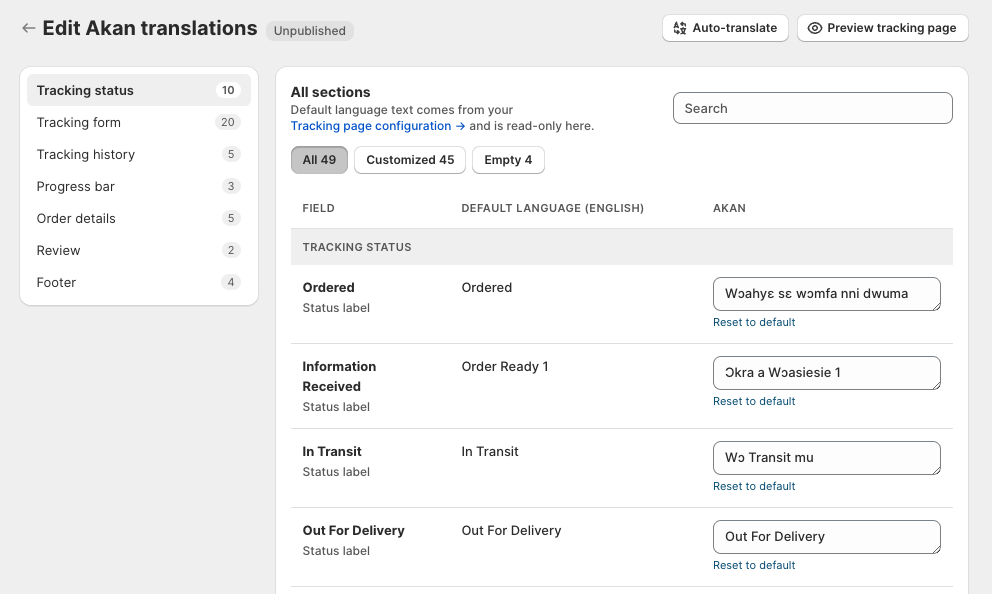
Task: Open the Footer section
Action: coord(139,282)
